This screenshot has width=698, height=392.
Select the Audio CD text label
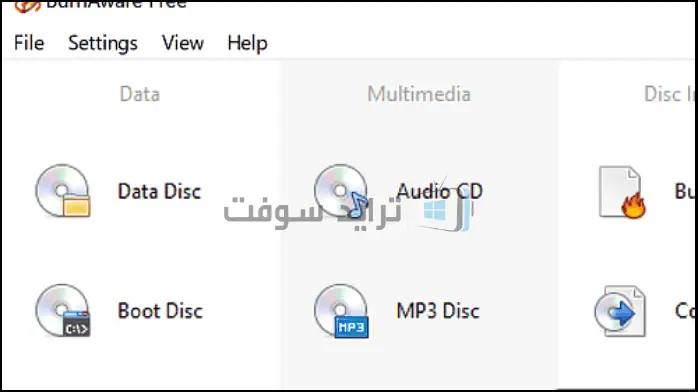pos(440,191)
